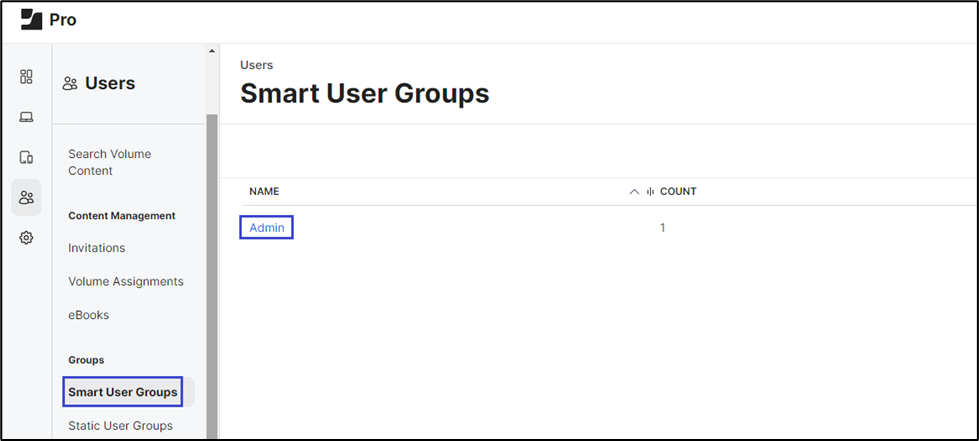Select eBooks in the sidebar

[88, 315]
